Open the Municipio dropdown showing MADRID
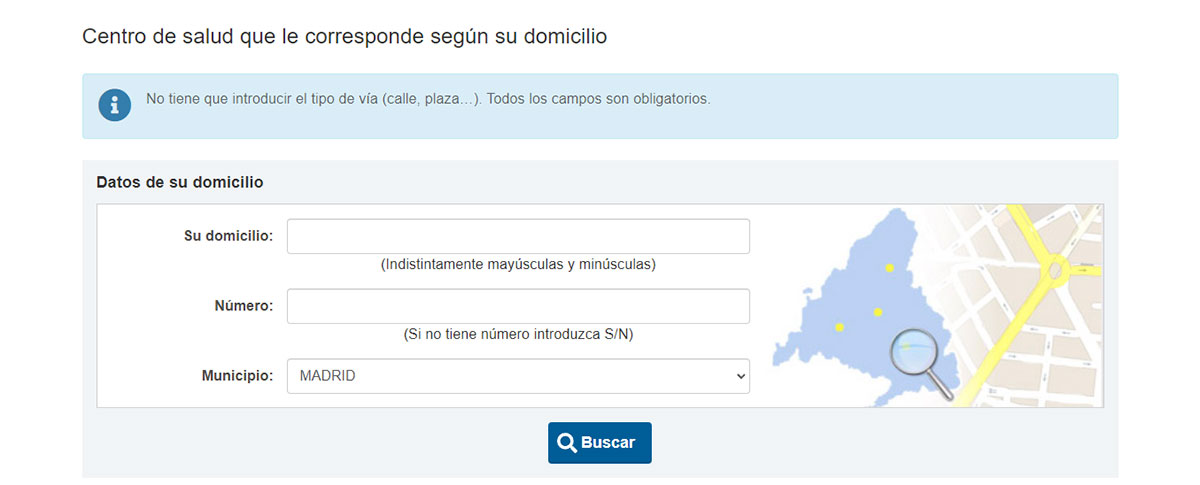The image size is (1200, 485). click(518, 376)
